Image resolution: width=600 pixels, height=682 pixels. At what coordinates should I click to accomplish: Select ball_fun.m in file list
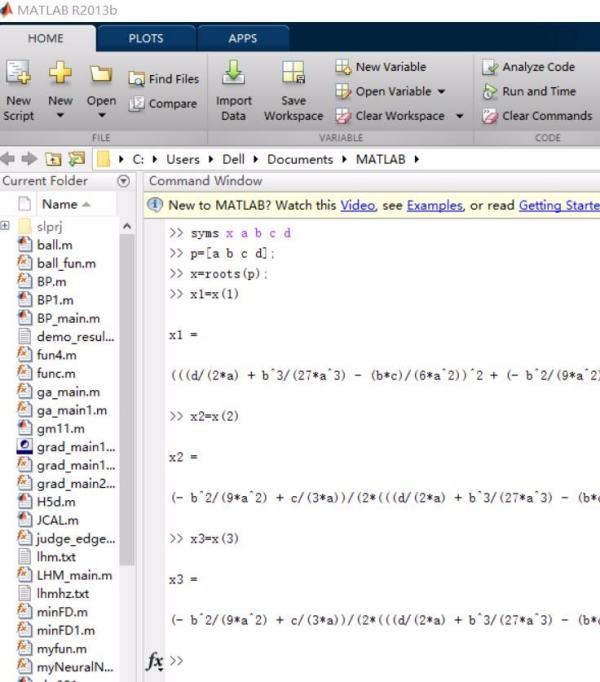(67, 263)
